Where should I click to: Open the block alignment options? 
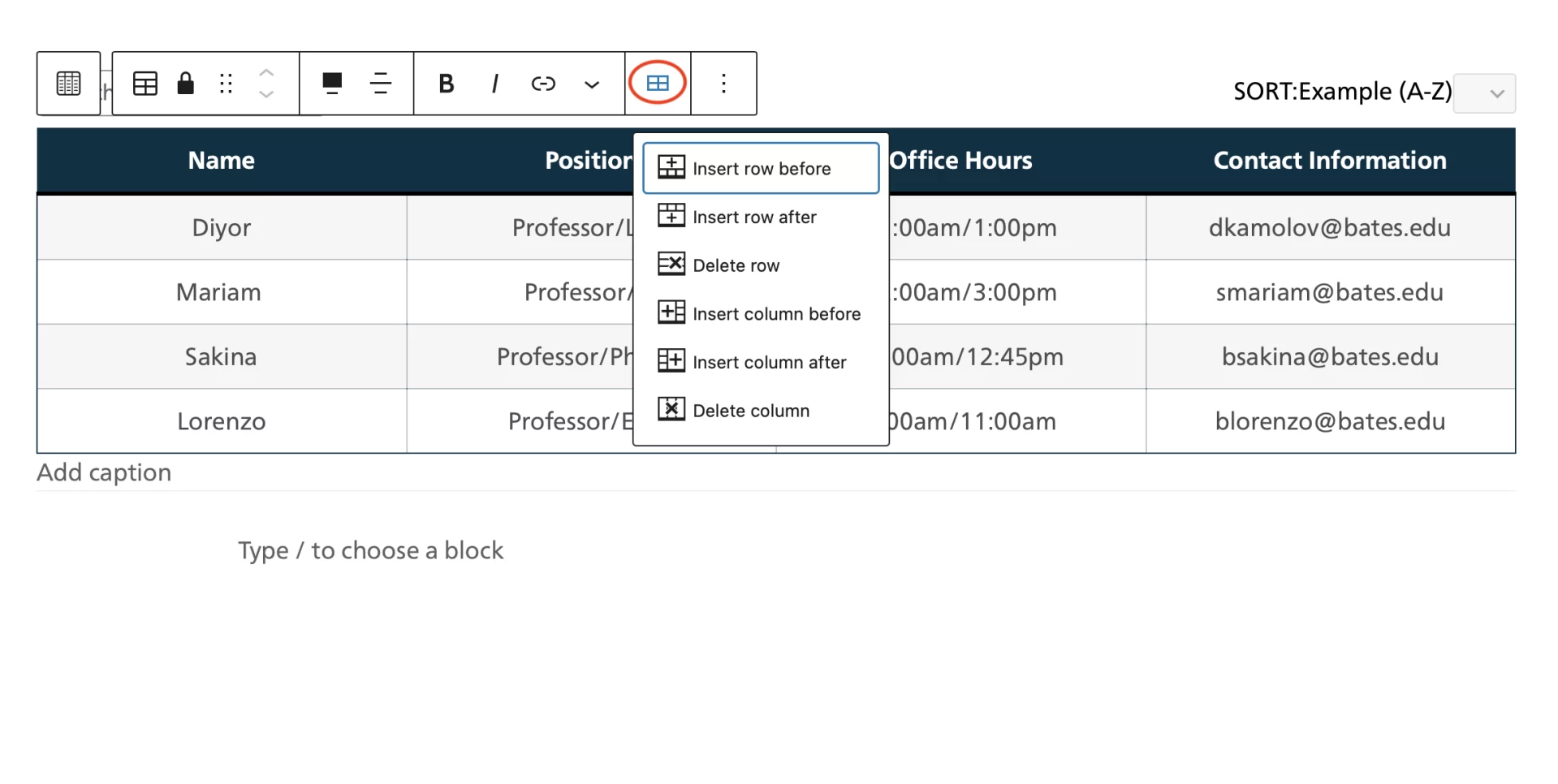tap(332, 84)
